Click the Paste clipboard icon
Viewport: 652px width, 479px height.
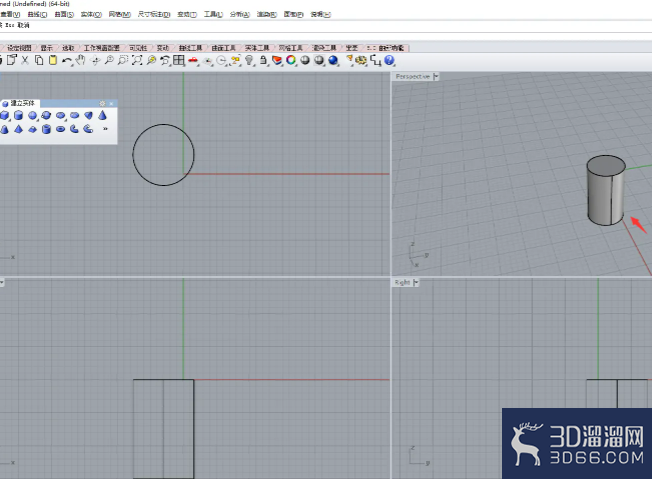[53, 60]
